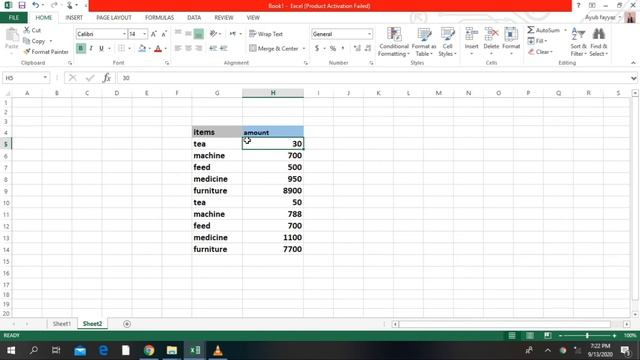This screenshot has height=360, width=640.
Task: Adjust the zoom slider handle
Action: click(587, 336)
